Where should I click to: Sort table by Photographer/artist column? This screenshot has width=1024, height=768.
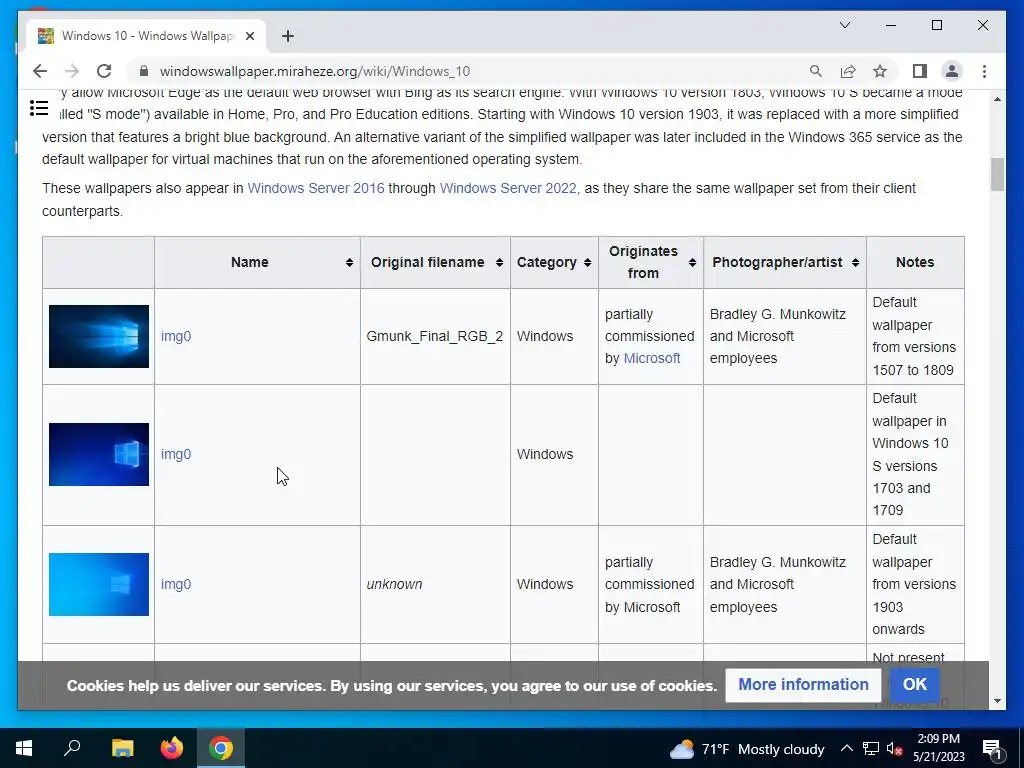coord(855,263)
